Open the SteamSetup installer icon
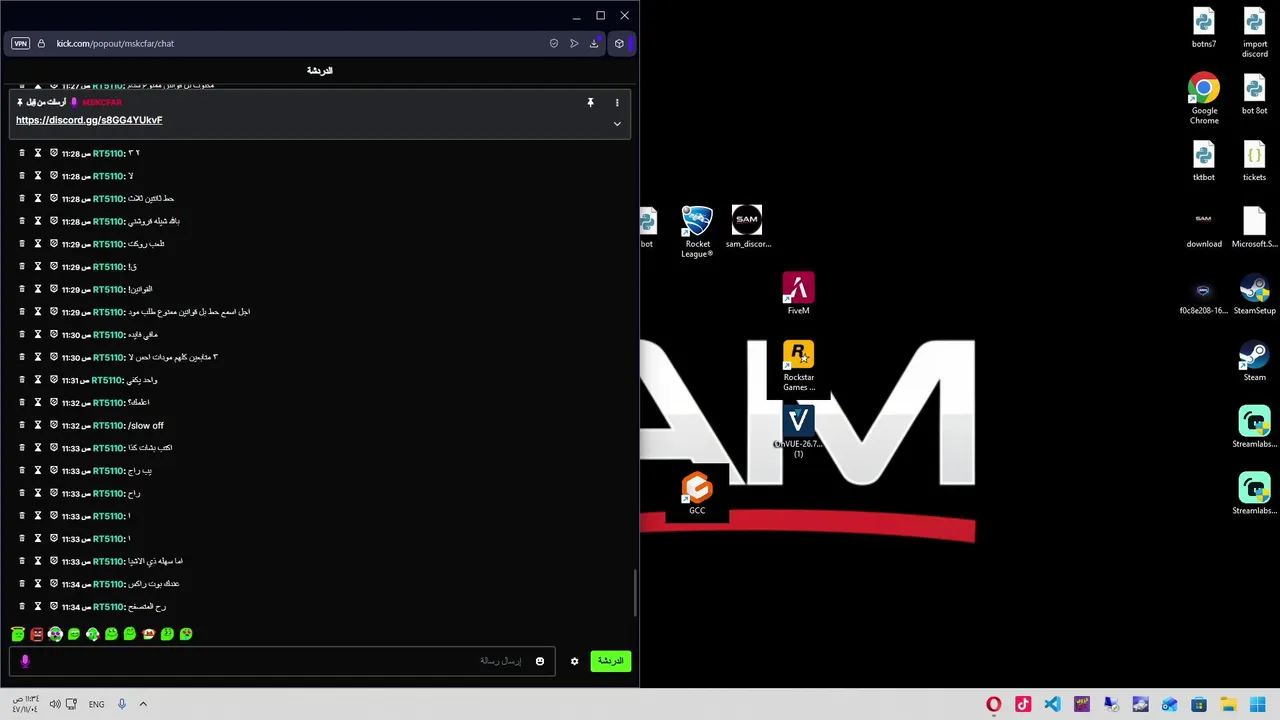Viewport: 1280px width, 720px height. click(x=1255, y=295)
